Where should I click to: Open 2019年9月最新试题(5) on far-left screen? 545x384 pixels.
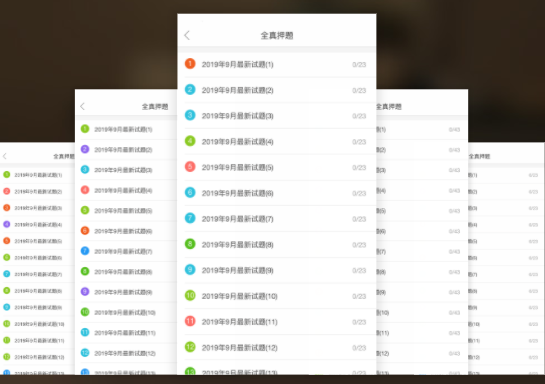click(38, 241)
